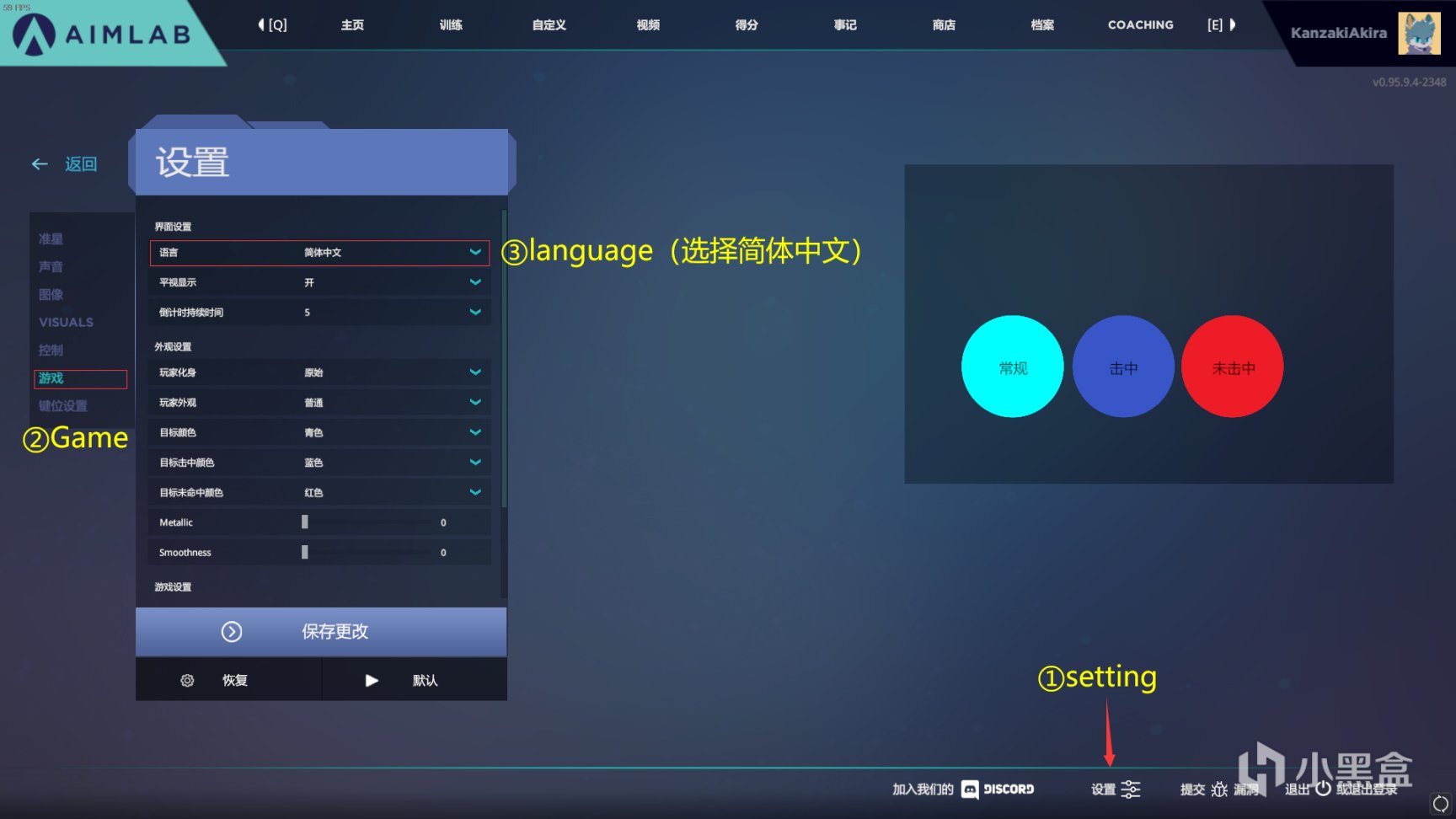Image resolution: width=1456 pixels, height=819 pixels.
Task: Switch to the 自定义 tab
Action: (x=549, y=25)
